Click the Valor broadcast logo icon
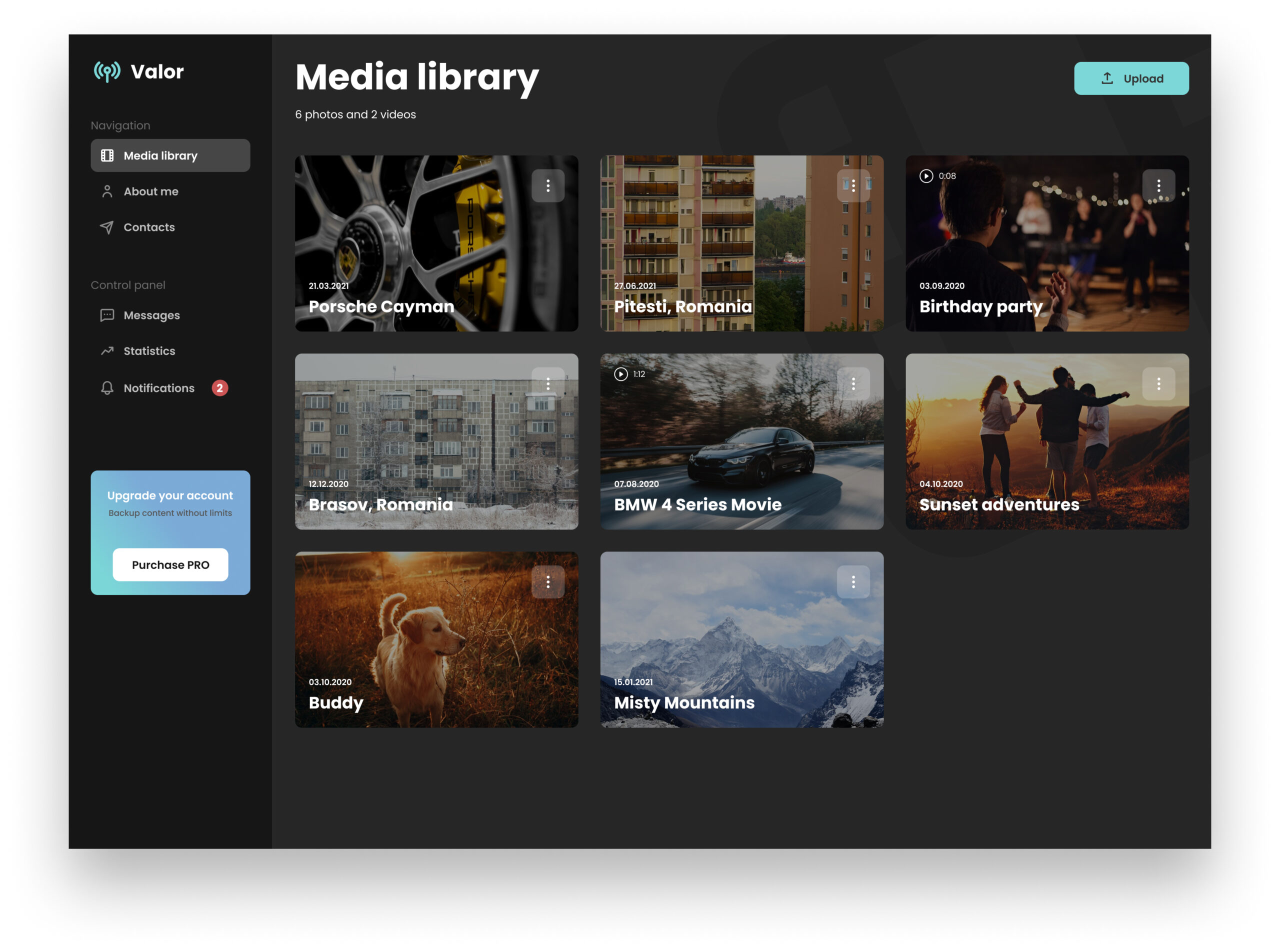 107,71
